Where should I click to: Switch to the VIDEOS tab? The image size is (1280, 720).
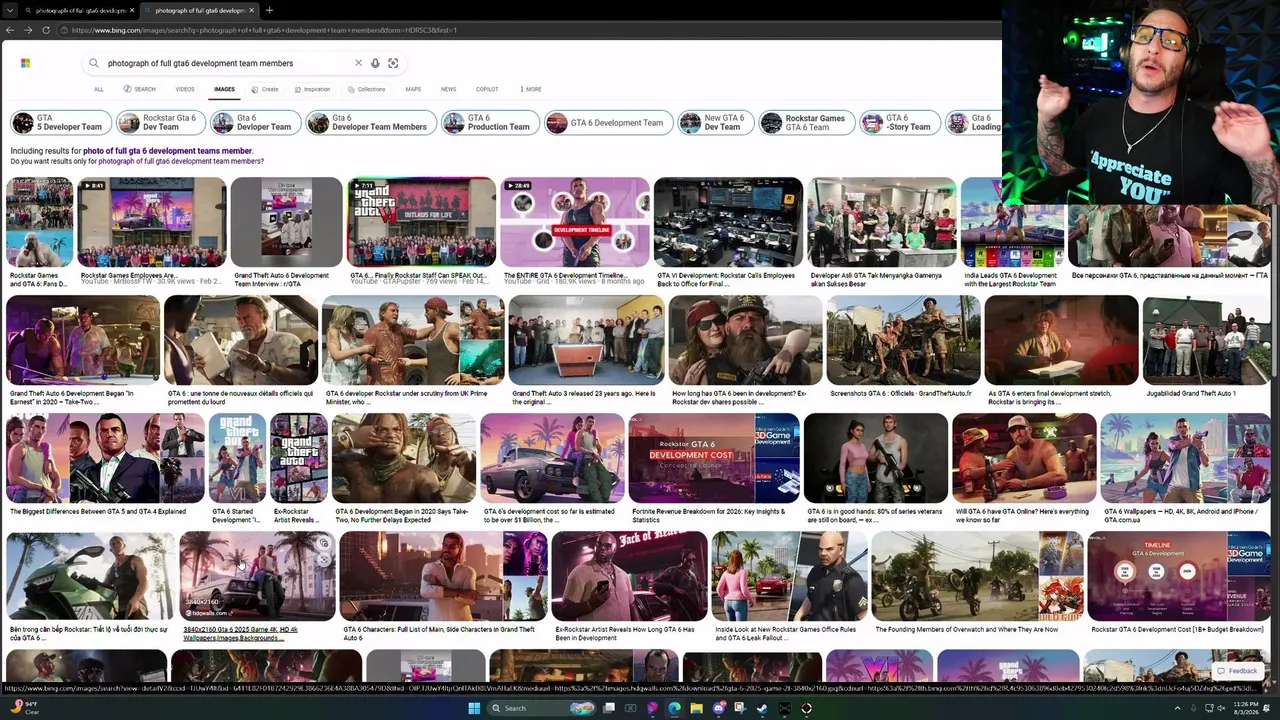[x=185, y=89]
